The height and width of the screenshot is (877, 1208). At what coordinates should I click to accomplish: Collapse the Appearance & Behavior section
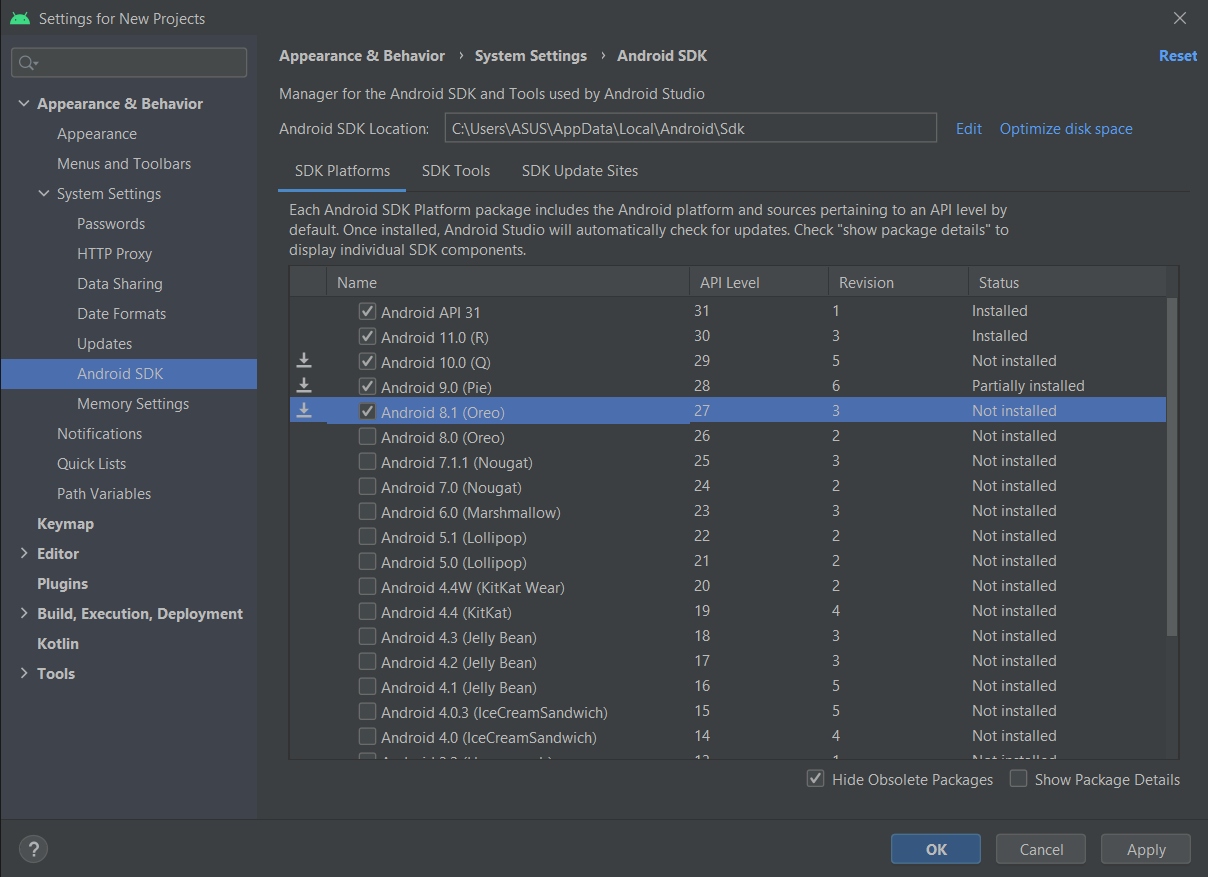(24, 104)
